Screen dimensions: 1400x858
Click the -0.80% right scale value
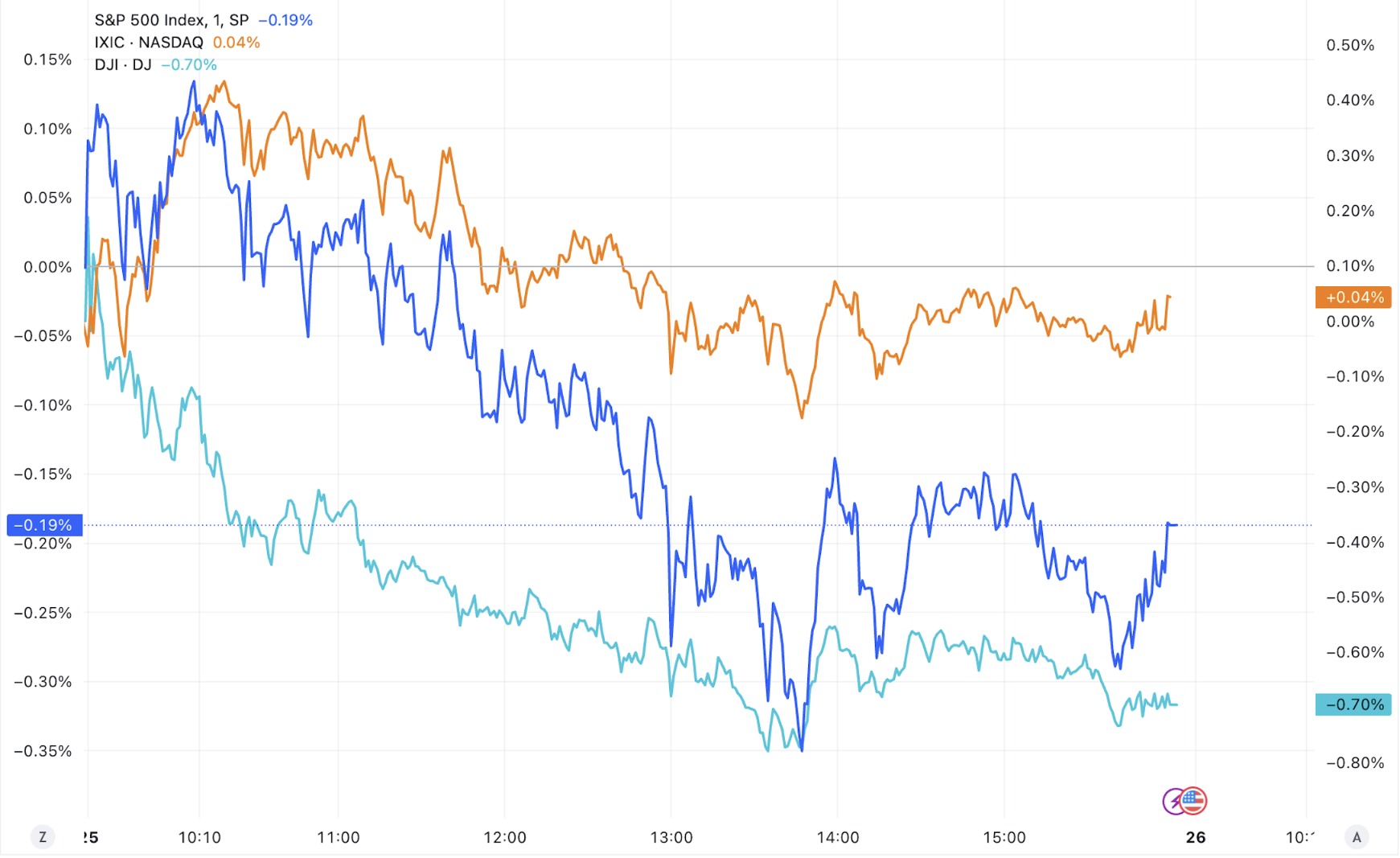(1355, 762)
